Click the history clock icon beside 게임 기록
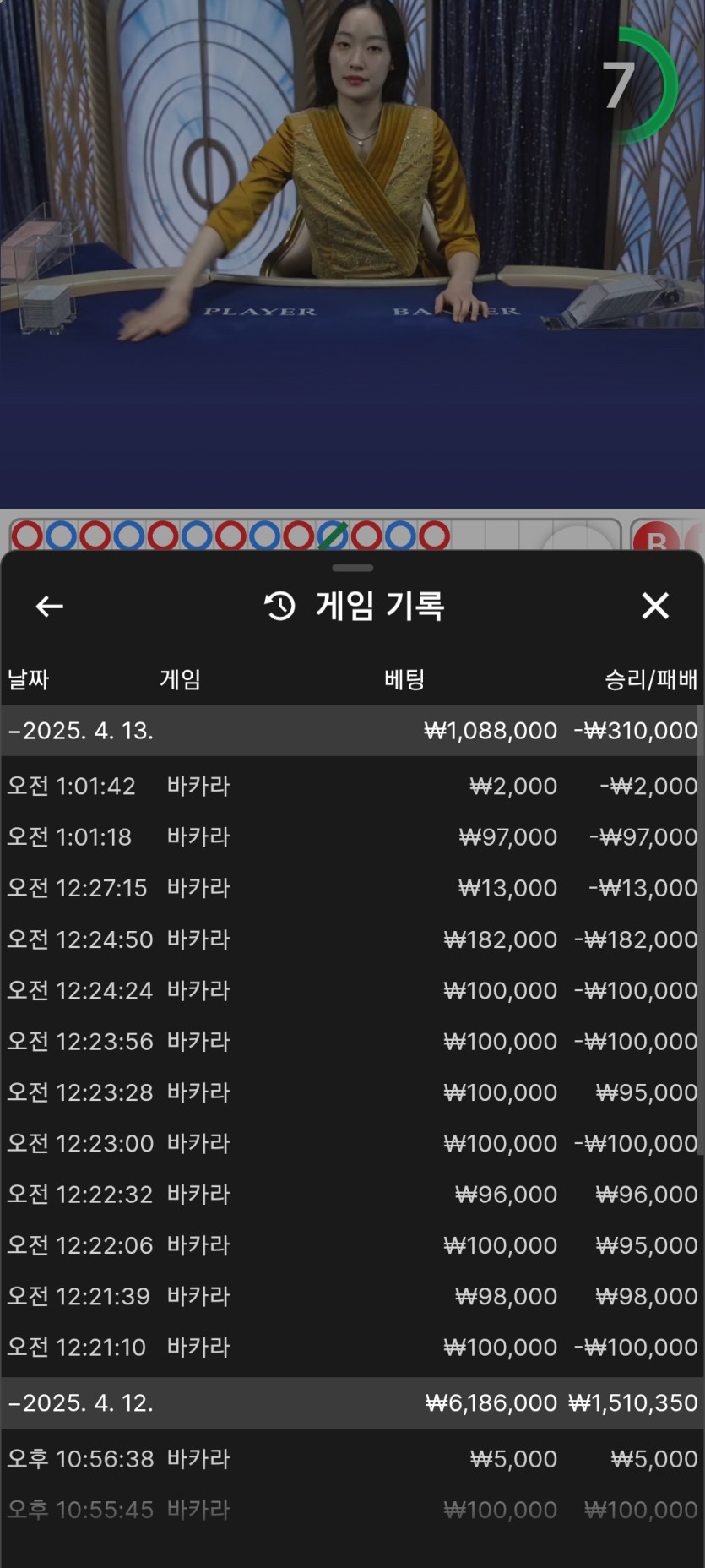This screenshot has height=1568, width=705. tap(280, 606)
